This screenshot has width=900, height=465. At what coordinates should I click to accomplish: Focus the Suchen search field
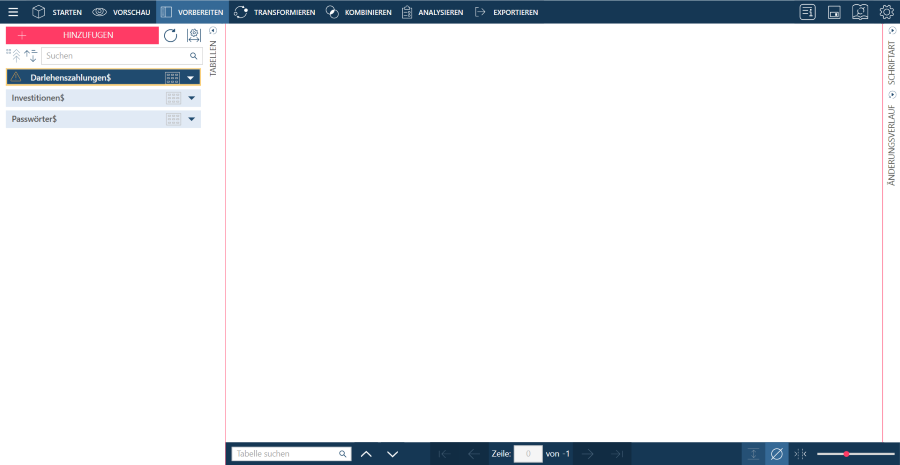[122, 56]
